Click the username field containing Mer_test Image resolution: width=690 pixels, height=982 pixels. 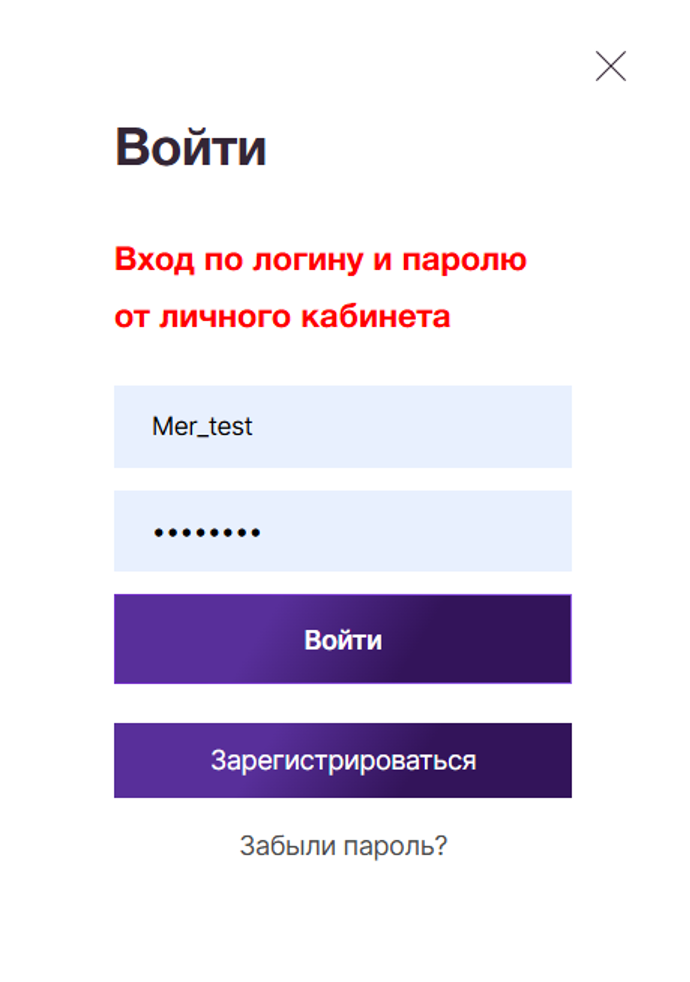click(x=342, y=427)
